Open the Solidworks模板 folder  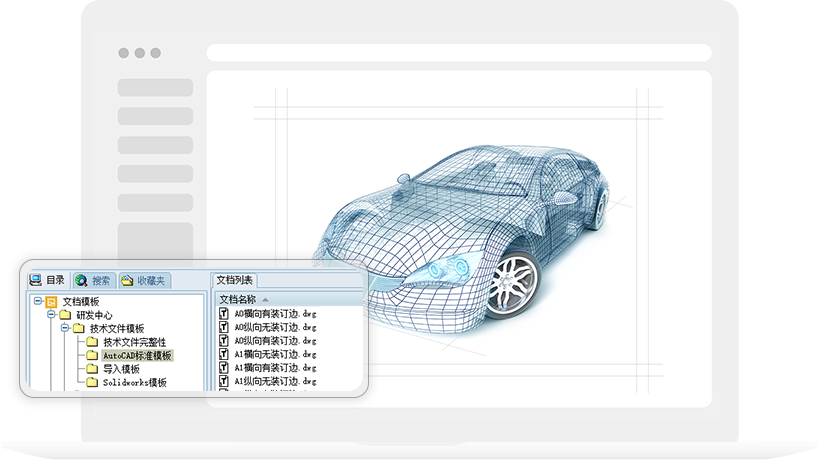(x=134, y=383)
